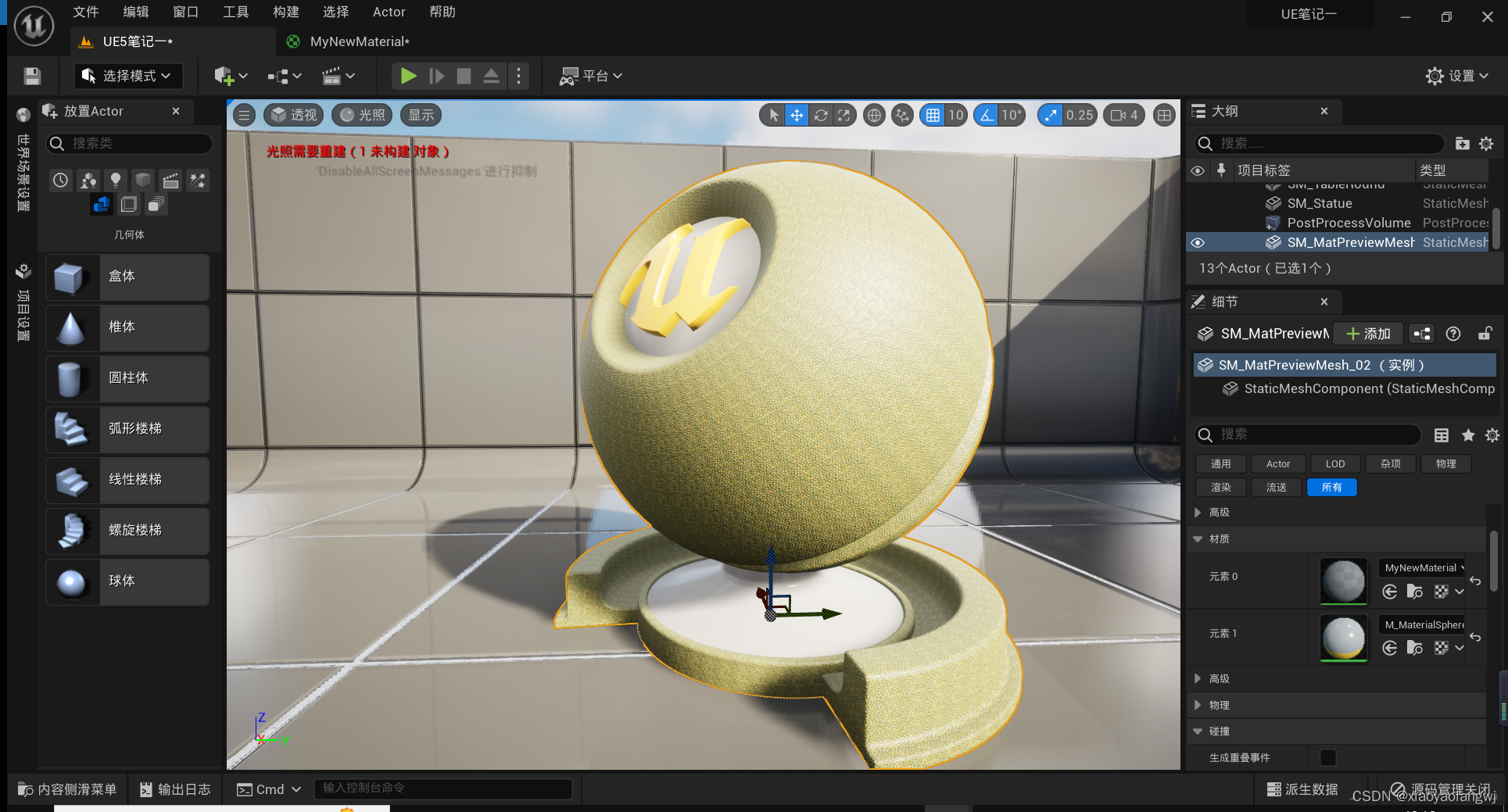Open the viewport hamburger options menu
The image size is (1508, 812).
(x=244, y=115)
